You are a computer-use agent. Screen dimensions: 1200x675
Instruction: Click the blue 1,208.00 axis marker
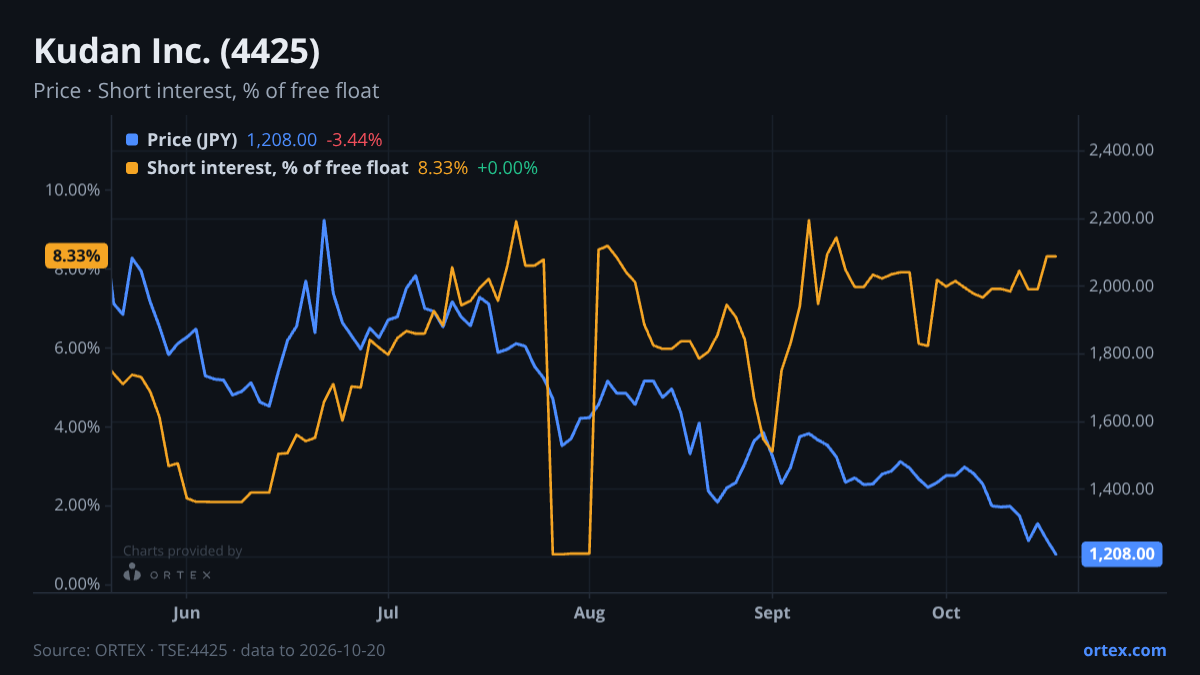(1122, 554)
